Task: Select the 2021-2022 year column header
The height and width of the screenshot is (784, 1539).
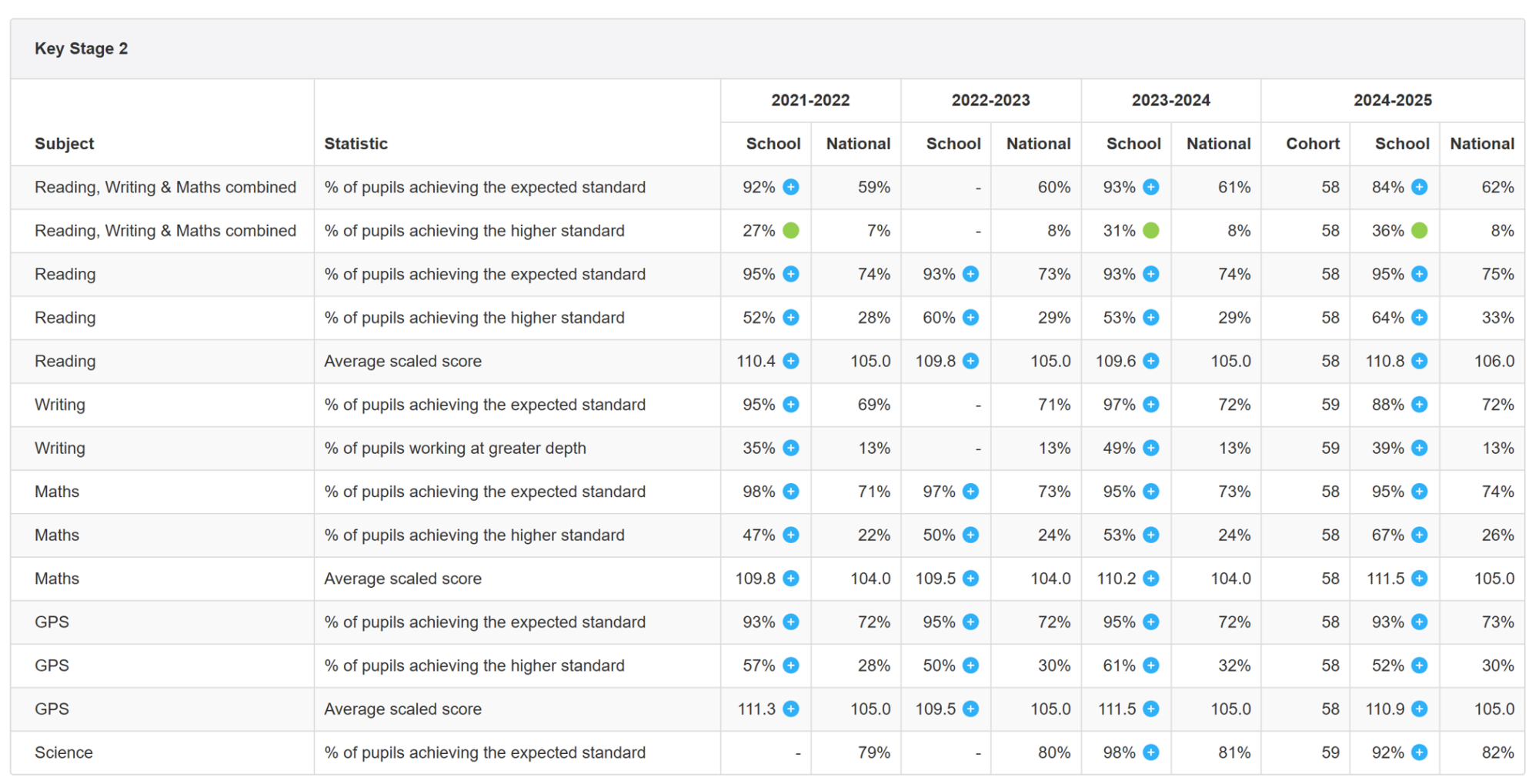Action: [x=810, y=100]
